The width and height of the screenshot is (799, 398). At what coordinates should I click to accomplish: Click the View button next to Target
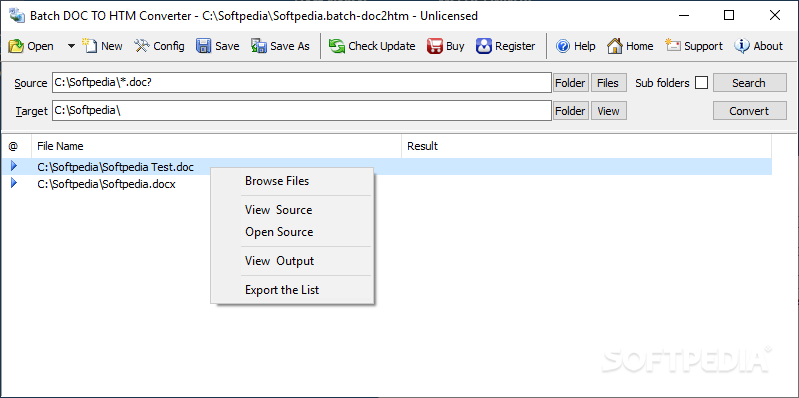pos(608,111)
